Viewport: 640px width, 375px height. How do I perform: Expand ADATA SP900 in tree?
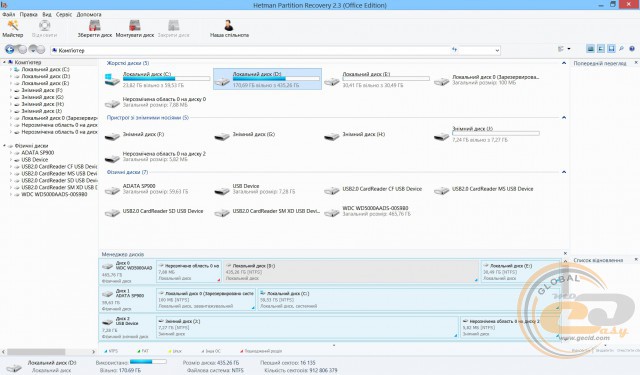[x=11, y=153]
